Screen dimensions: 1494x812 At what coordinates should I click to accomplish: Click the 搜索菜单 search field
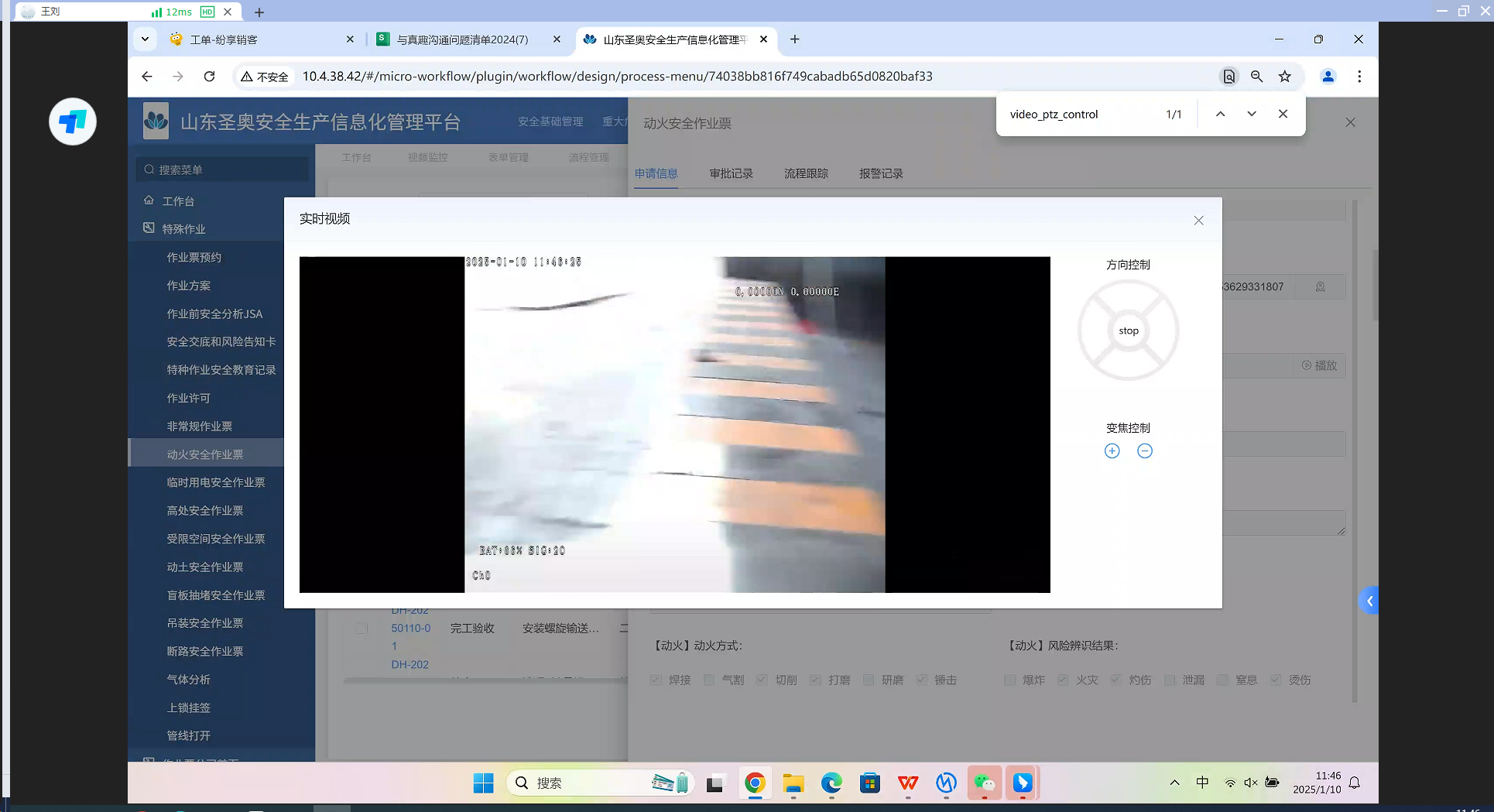[x=222, y=170]
